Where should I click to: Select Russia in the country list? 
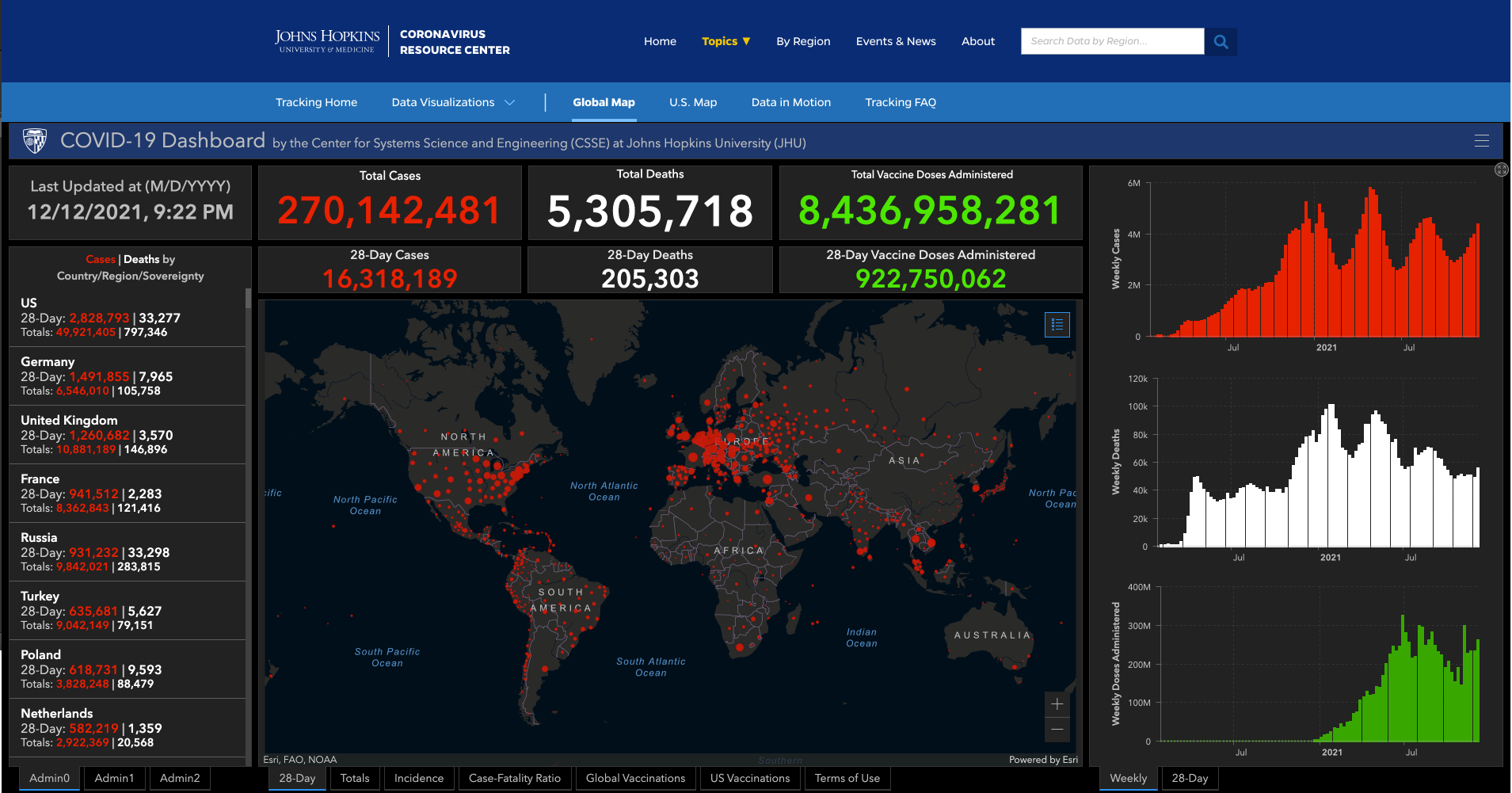point(128,551)
